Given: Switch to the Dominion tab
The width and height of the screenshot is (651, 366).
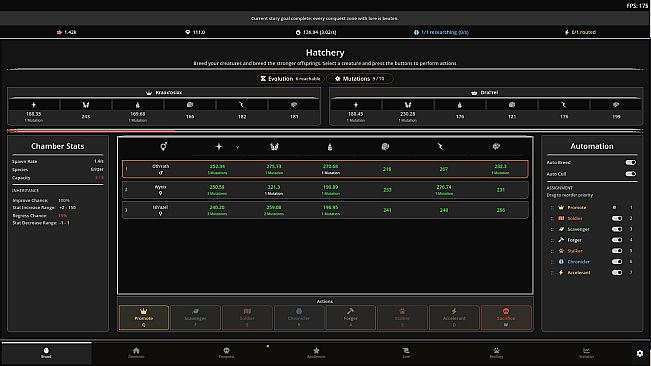Looking at the screenshot, I should pos(136,353).
